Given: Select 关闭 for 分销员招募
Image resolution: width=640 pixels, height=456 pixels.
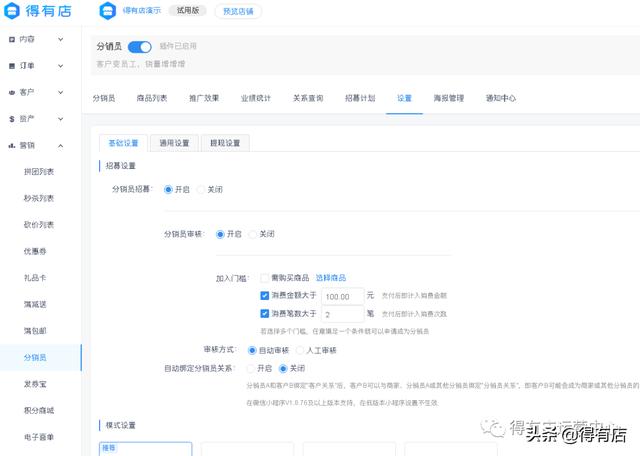Looking at the screenshot, I should click(200, 190).
